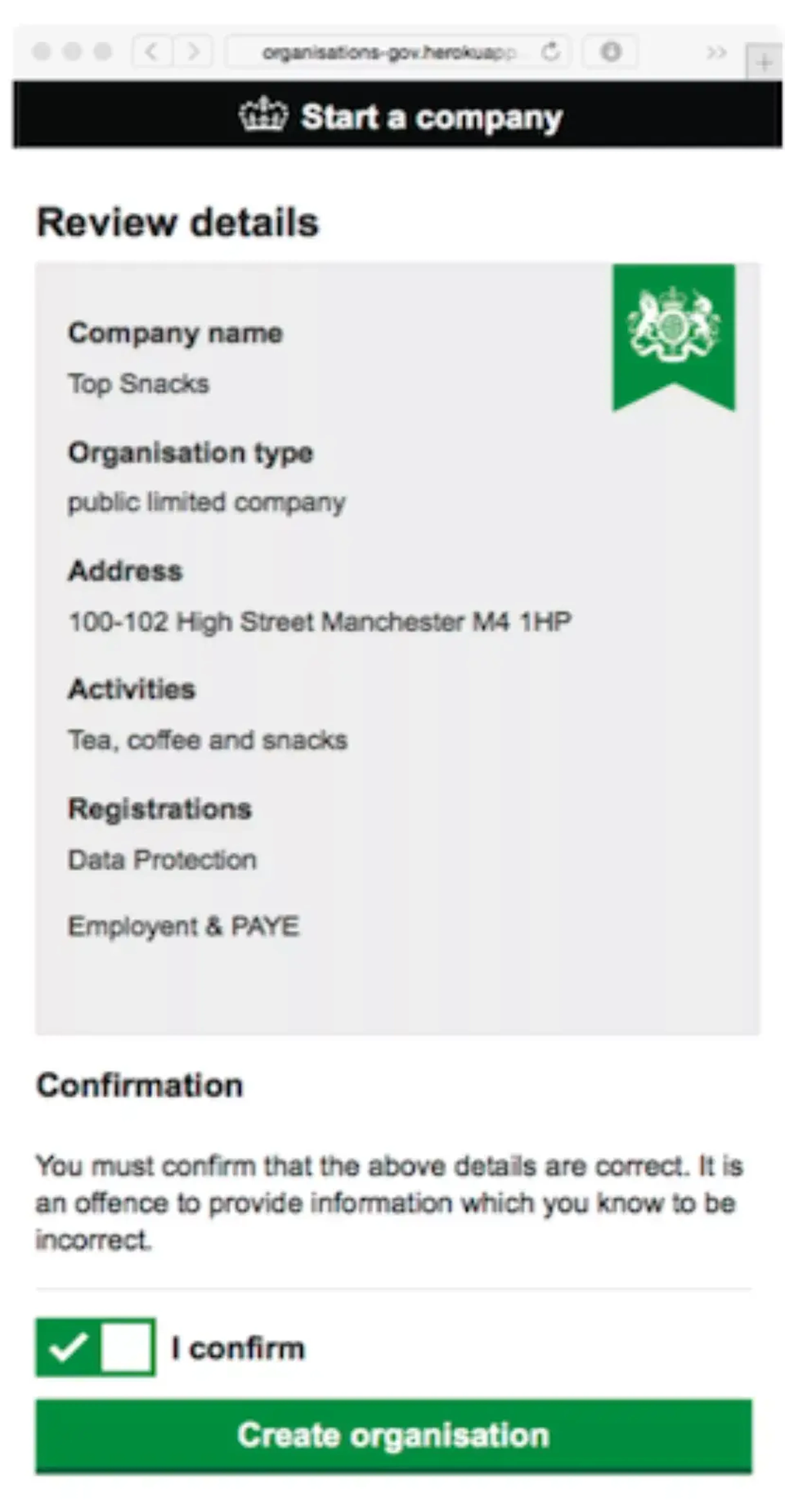
Task: Toggle the I confirm switch
Action: click(x=96, y=1348)
